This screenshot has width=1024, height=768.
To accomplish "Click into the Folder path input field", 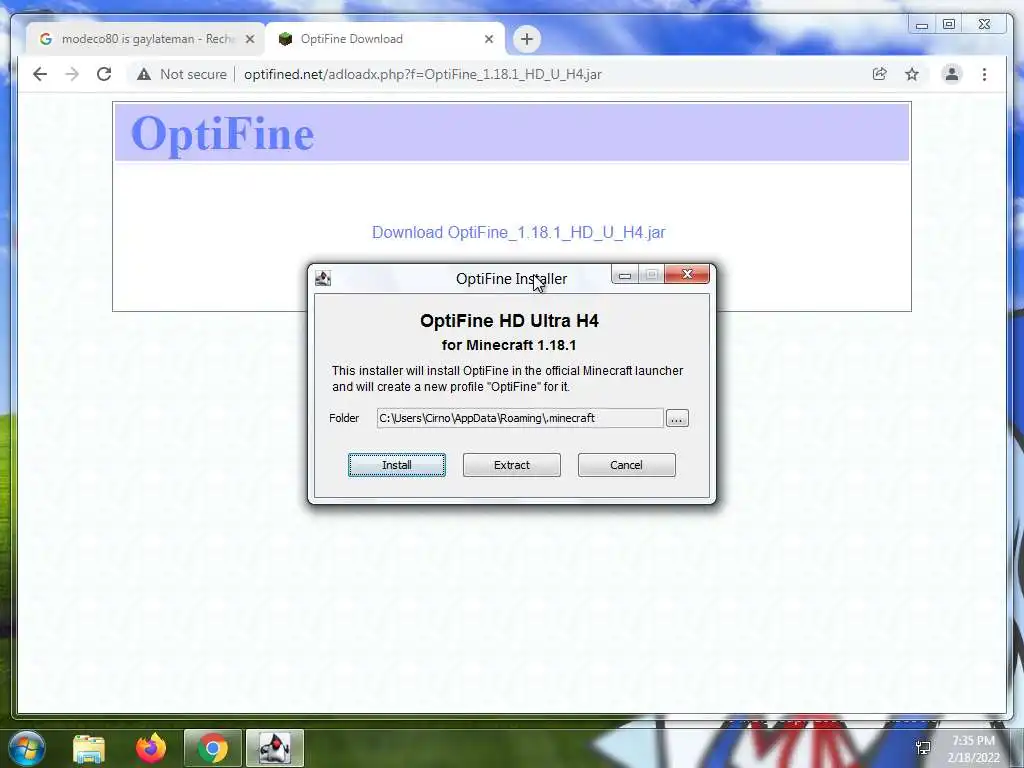I will coord(520,418).
